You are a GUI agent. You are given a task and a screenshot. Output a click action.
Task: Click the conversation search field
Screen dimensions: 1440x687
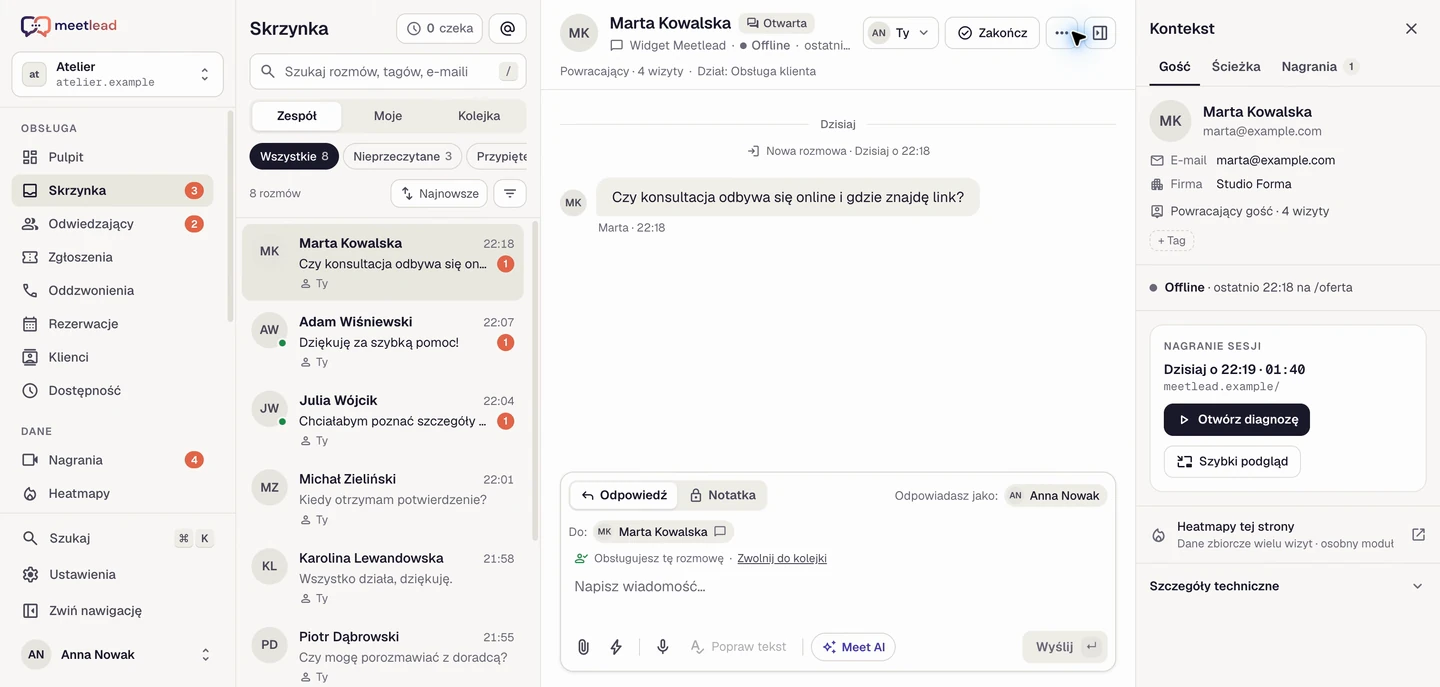pyautogui.click(x=388, y=72)
